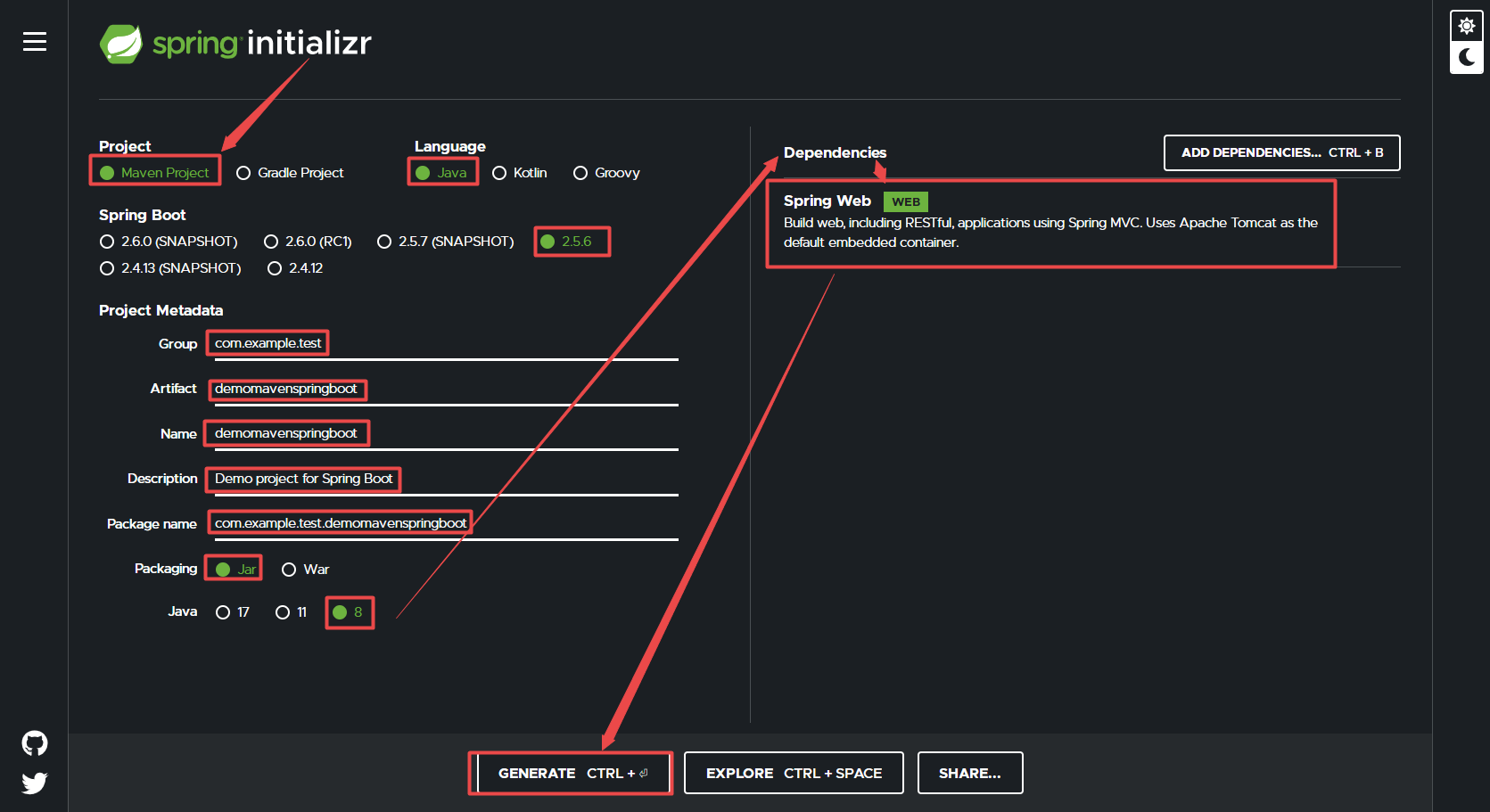Image resolution: width=1490 pixels, height=812 pixels.
Task: Select Spring Boot 2.5.7 (SNAPSHOT)
Action: click(446, 242)
